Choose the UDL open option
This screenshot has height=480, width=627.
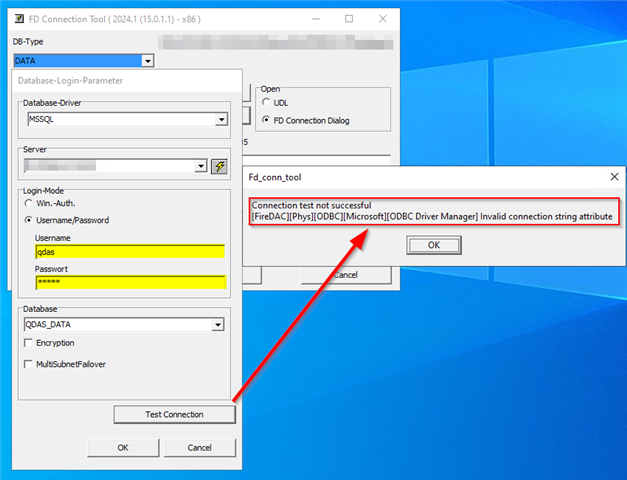point(266,102)
